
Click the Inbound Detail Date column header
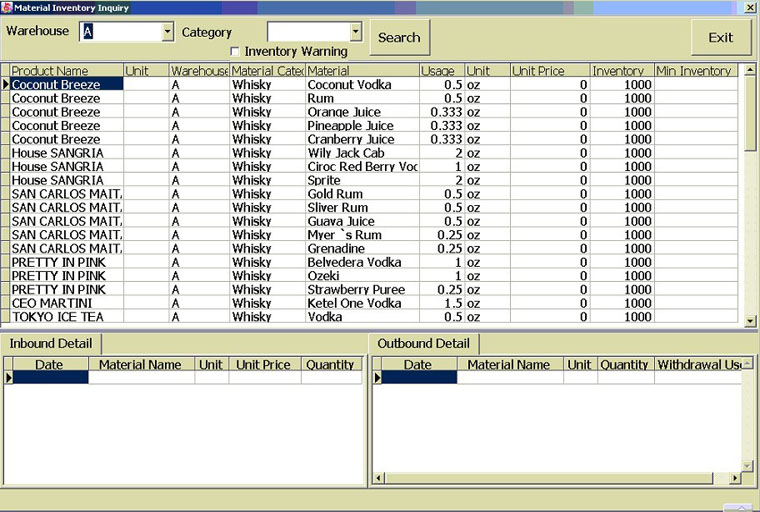point(50,365)
